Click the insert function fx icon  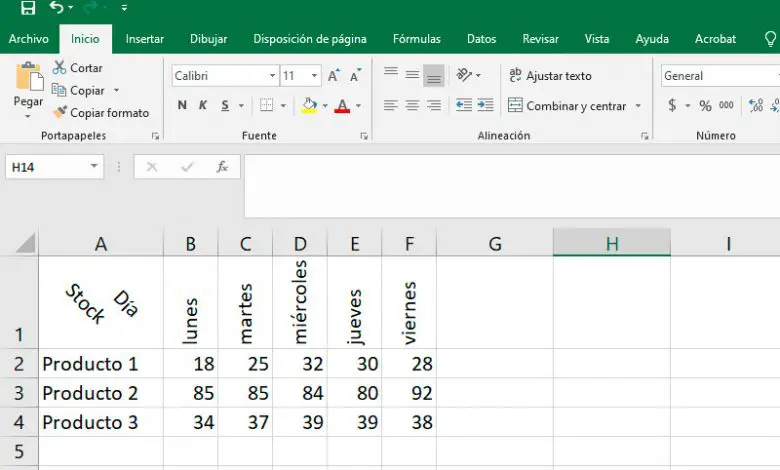tap(222, 167)
